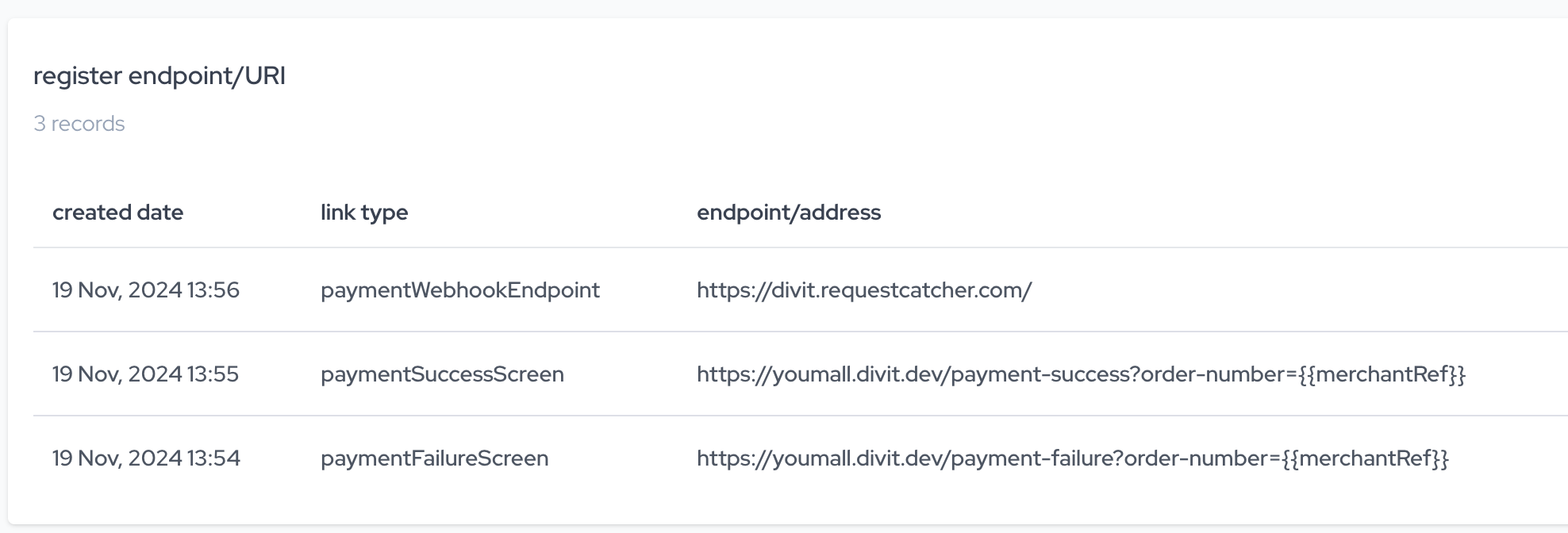1568x533 pixels.
Task: Open the divit.requestcatcher.com endpoint URL
Action: 864,290
